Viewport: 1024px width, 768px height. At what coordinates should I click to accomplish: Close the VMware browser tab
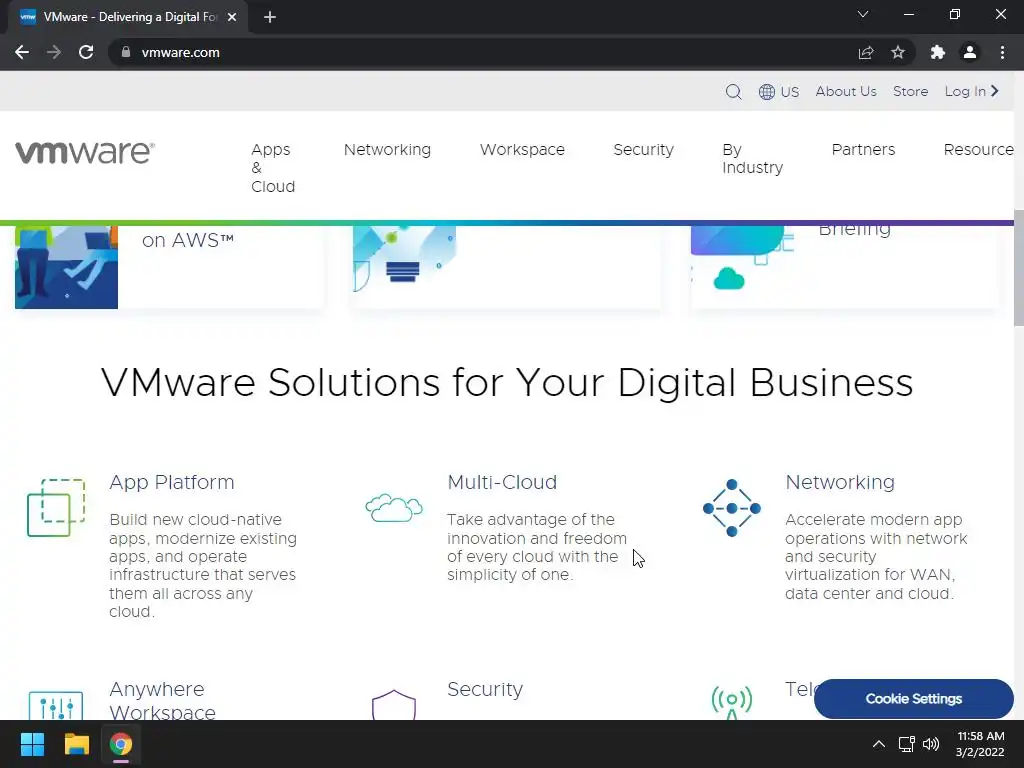232,17
